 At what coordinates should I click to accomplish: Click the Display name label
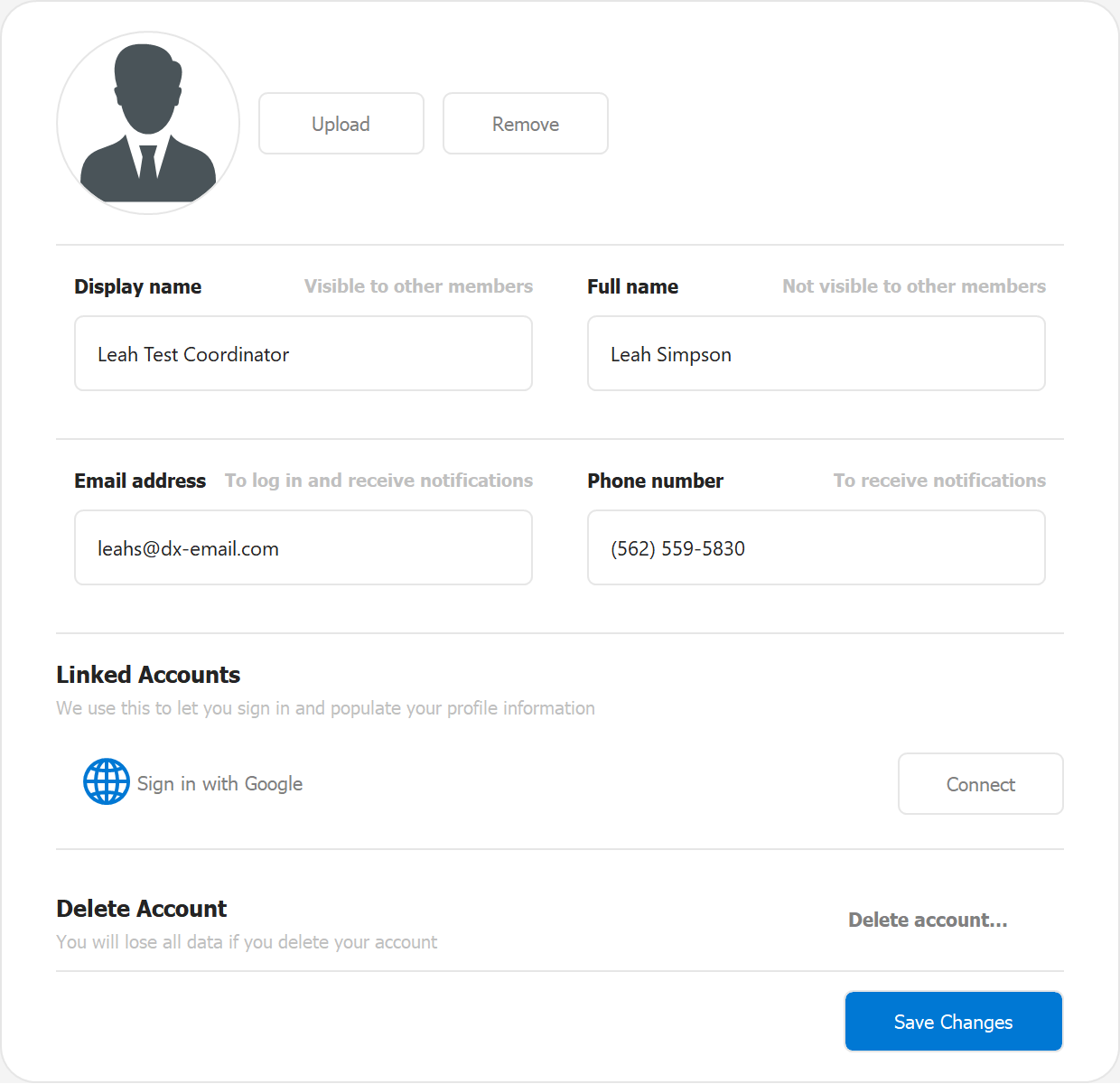[138, 287]
